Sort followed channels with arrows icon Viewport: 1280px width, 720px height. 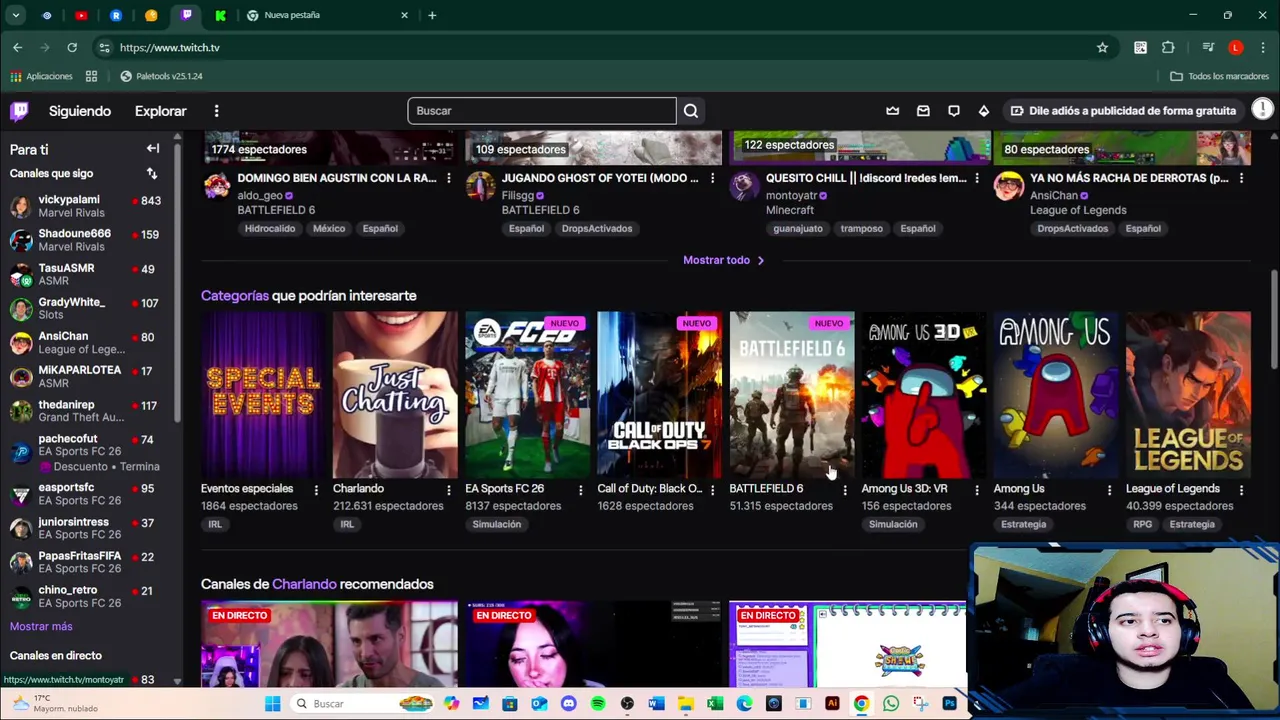pos(152,174)
